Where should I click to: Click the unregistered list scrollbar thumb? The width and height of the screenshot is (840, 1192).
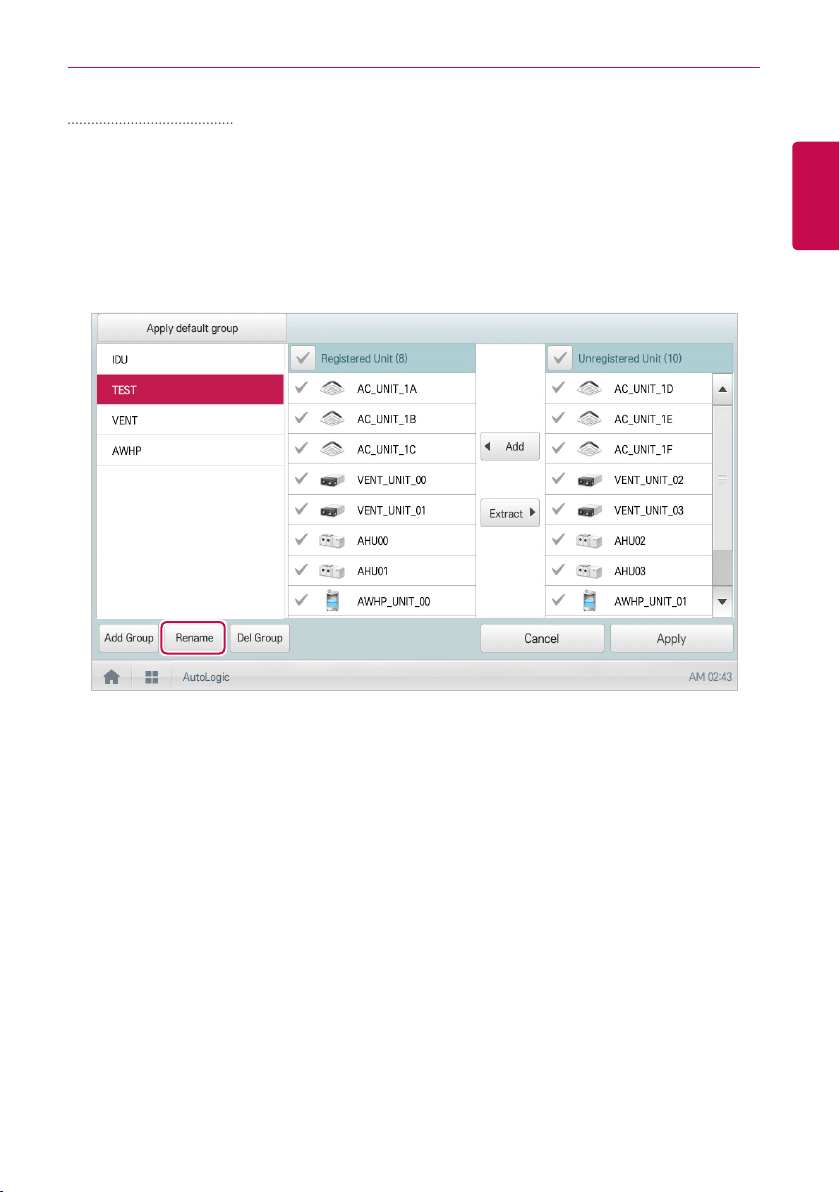(722, 479)
